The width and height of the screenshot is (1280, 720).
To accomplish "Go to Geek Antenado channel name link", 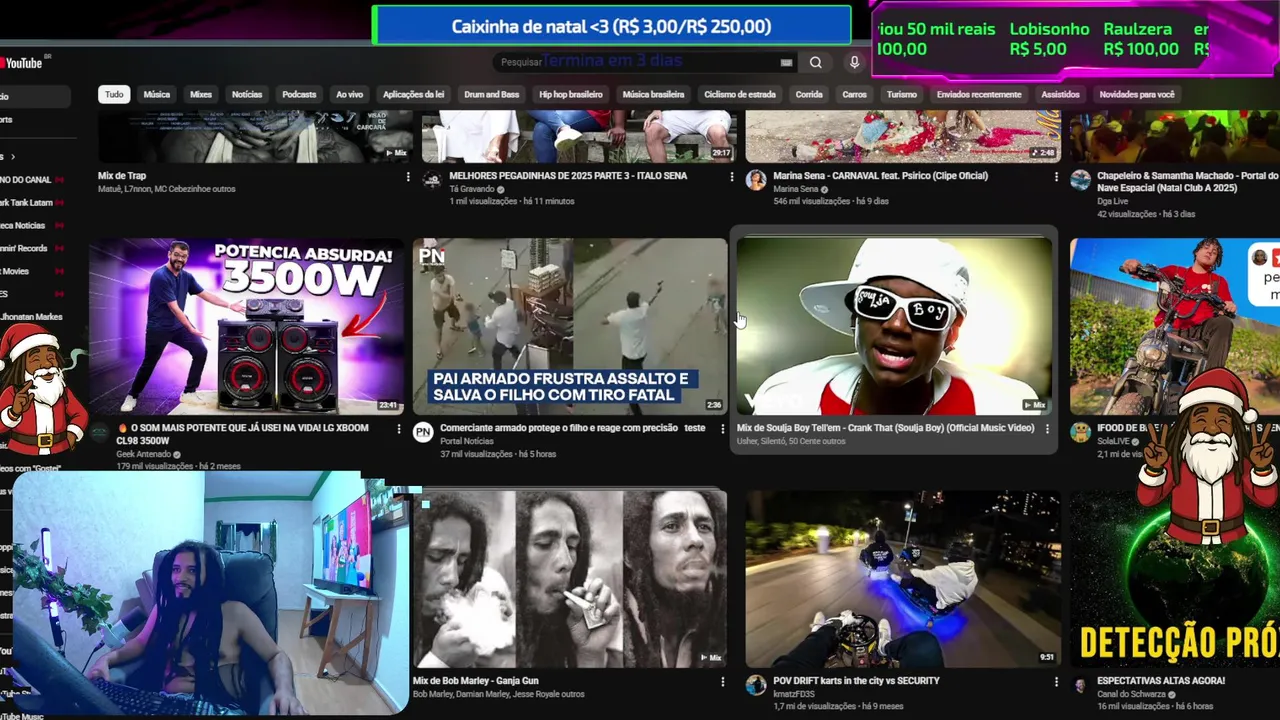I will (144, 454).
